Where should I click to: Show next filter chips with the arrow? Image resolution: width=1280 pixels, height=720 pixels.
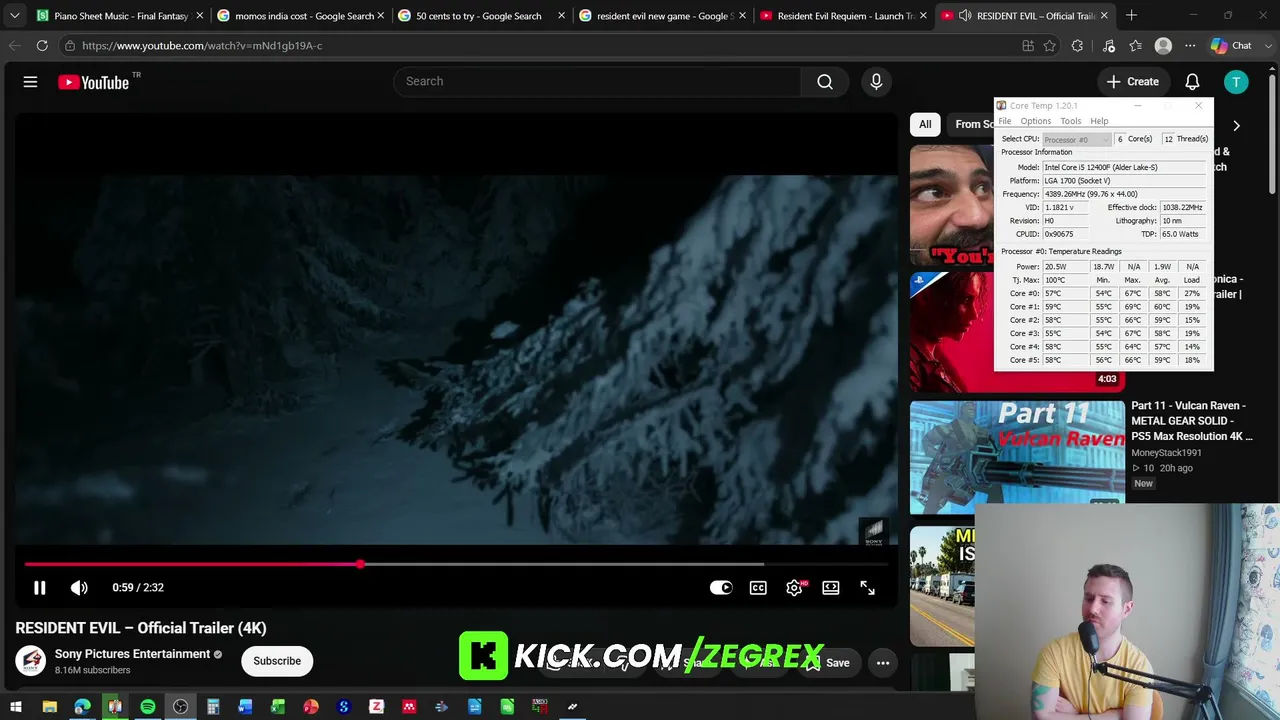pyautogui.click(x=1236, y=126)
